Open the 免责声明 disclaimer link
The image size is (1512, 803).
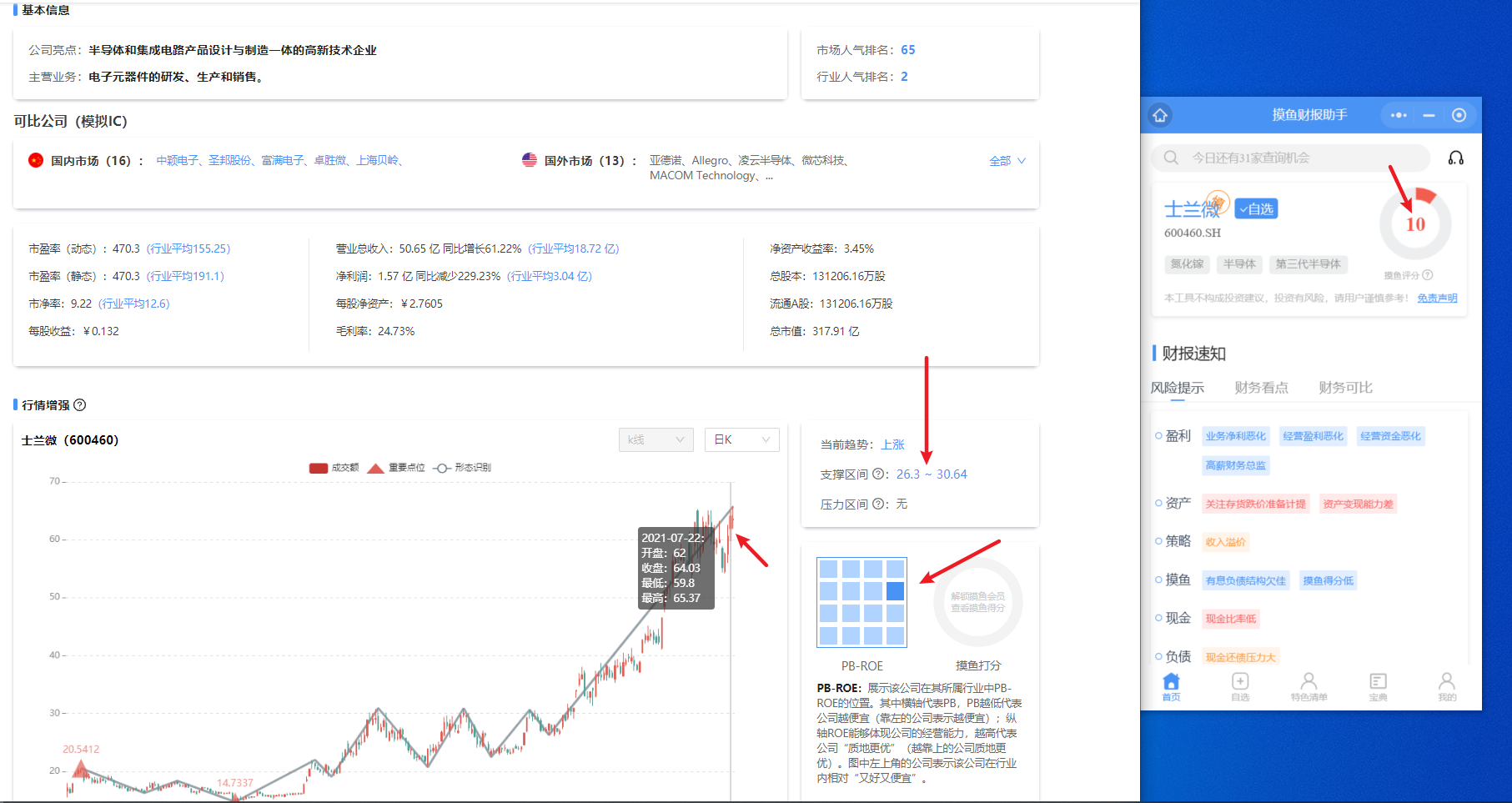pyautogui.click(x=1437, y=299)
